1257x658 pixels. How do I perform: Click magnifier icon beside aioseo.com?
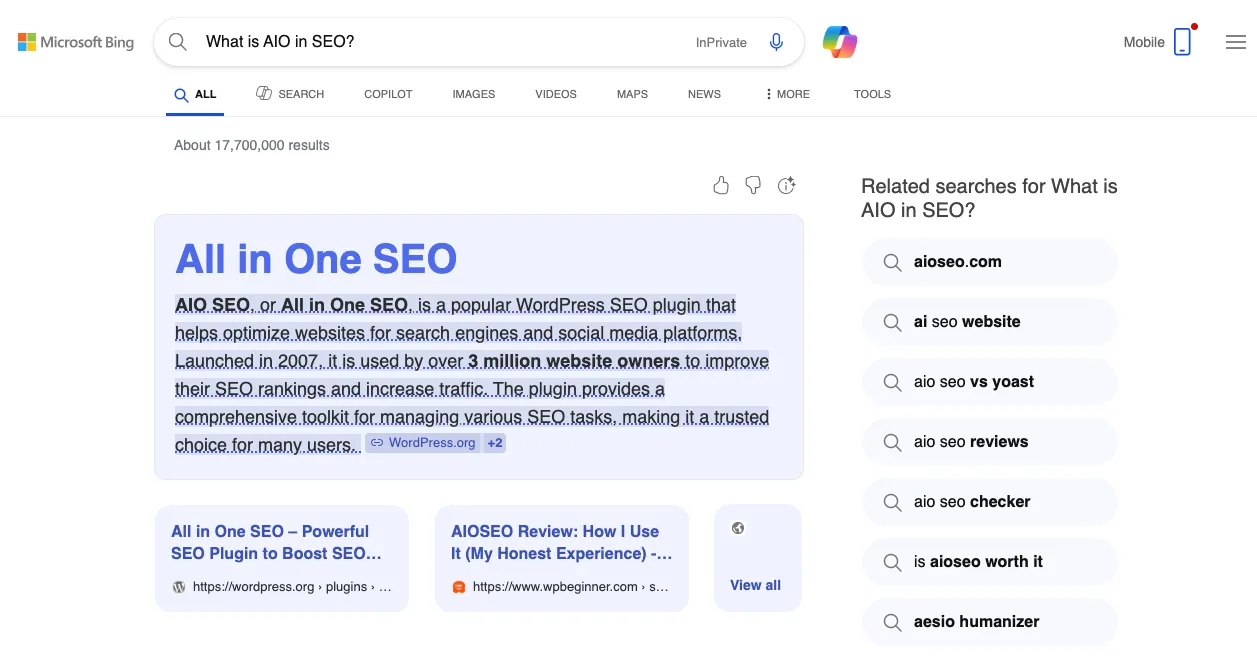pos(893,262)
